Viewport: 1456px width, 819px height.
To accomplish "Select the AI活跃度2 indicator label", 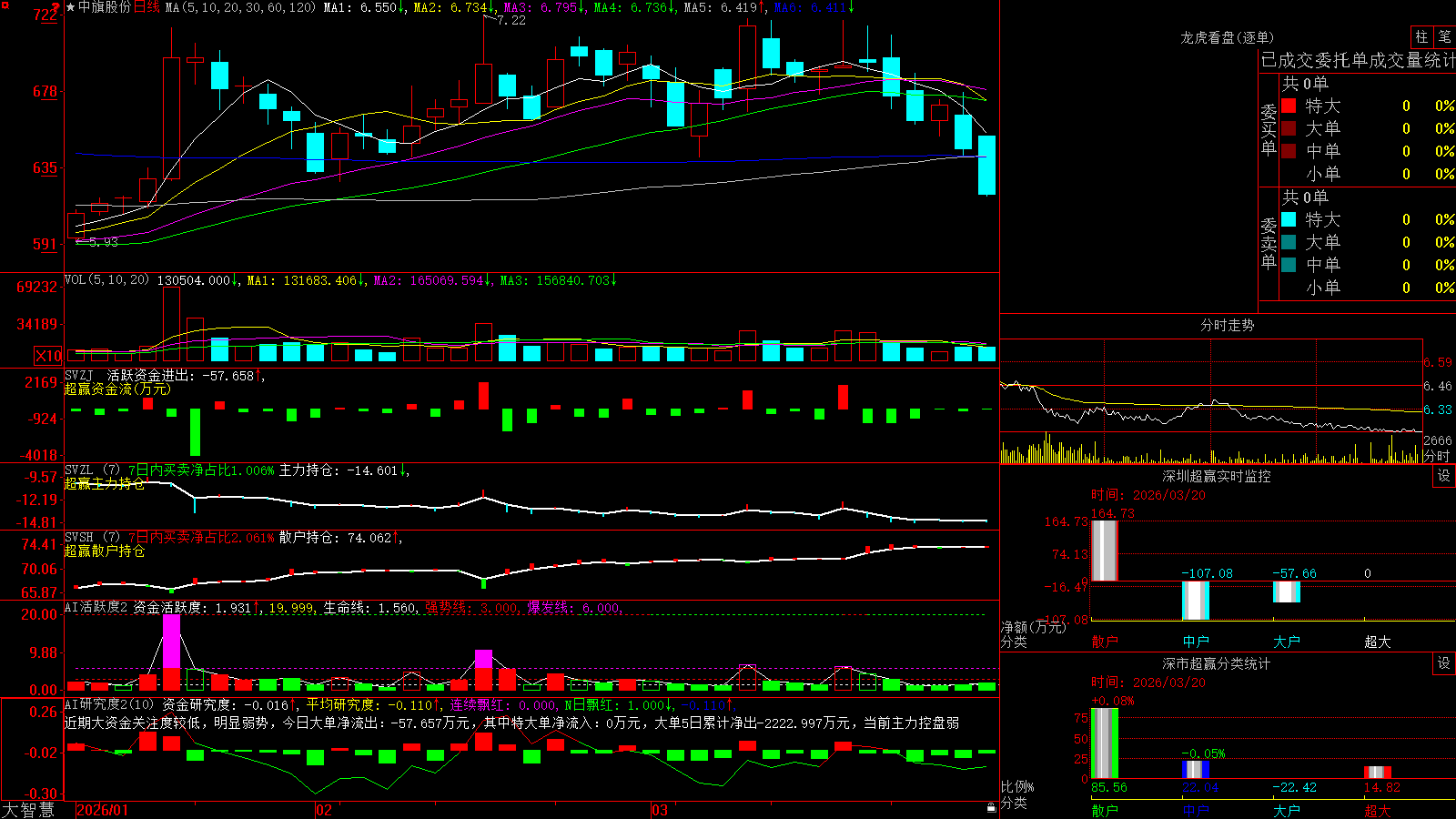I will 96,607.
